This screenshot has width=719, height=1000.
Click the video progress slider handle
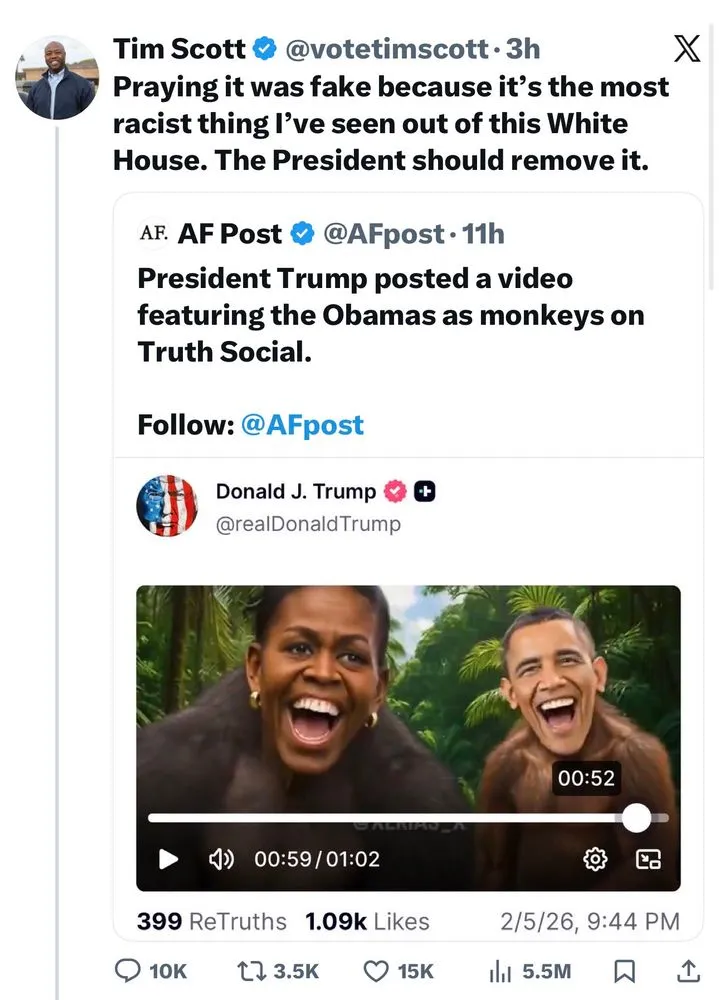click(x=636, y=818)
